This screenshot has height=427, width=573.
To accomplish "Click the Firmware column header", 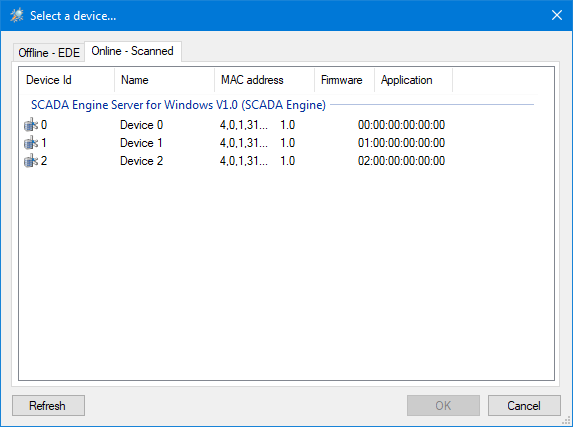I will pyautogui.click(x=344, y=80).
